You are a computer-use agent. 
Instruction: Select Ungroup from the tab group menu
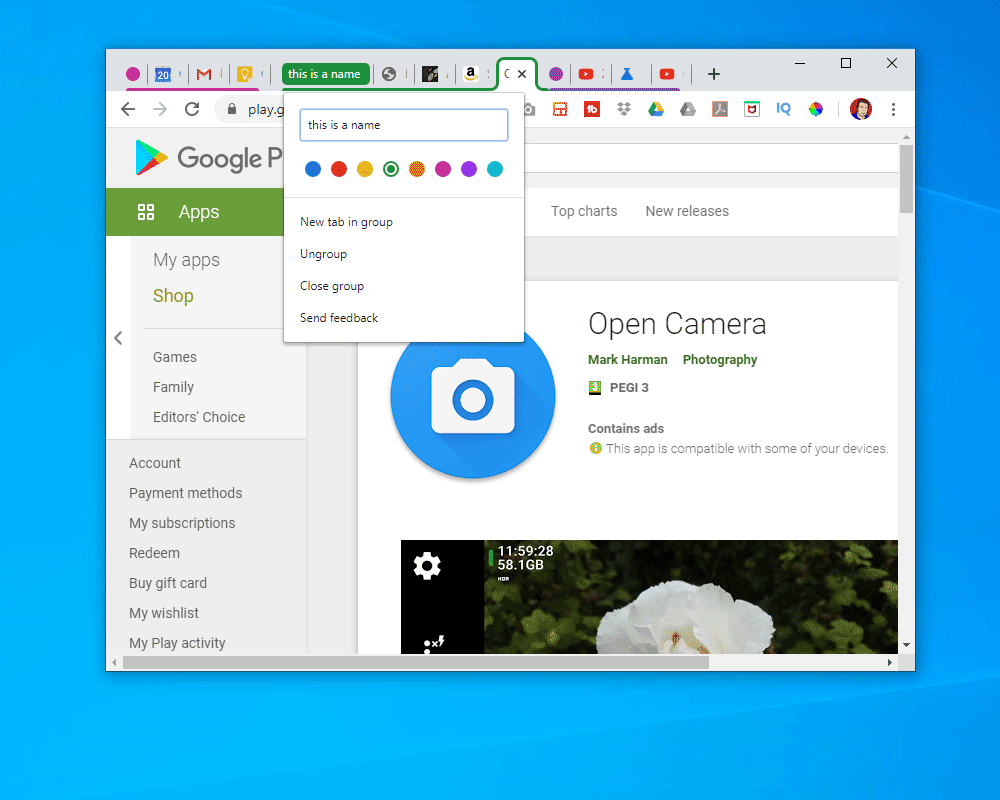point(323,253)
